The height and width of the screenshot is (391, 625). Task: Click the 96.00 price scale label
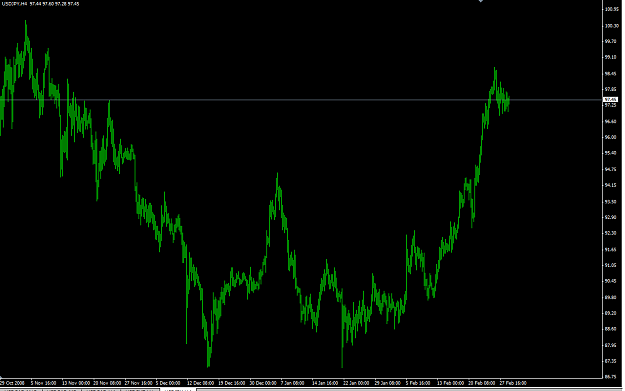[611, 137]
